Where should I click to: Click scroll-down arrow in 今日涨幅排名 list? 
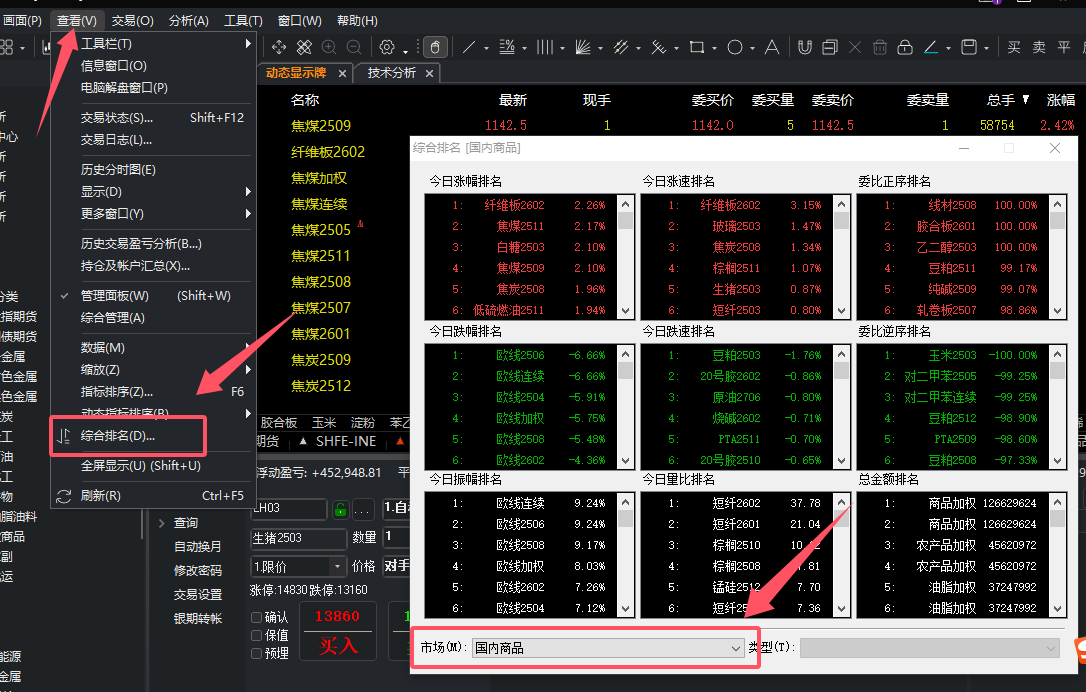pyautogui.click(x=625, y=311)
